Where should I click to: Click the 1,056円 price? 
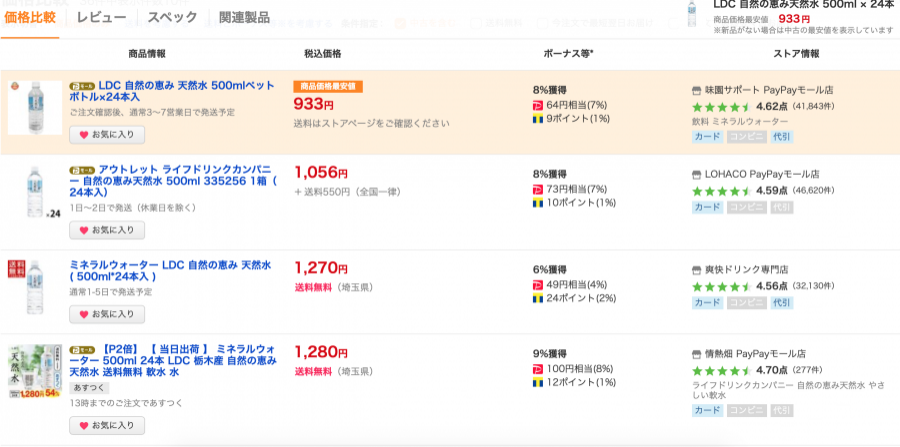(321, 173)
